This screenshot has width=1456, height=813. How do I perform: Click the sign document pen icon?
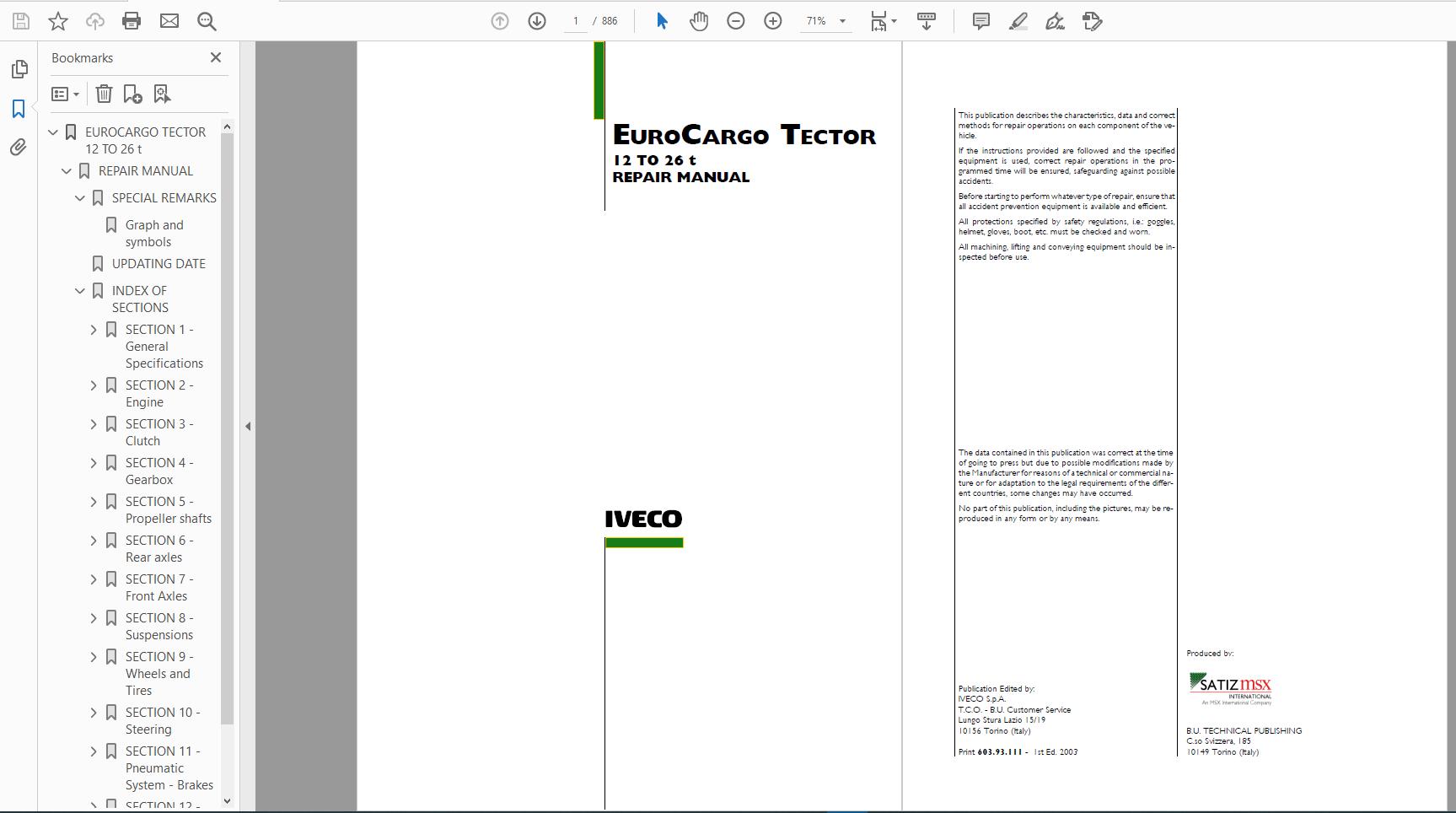point(1056,21)
